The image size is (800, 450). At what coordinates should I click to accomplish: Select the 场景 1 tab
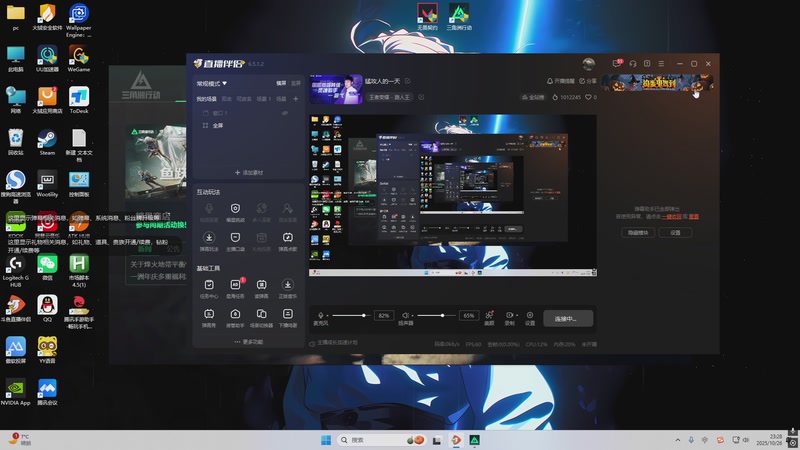pos(264,99)
